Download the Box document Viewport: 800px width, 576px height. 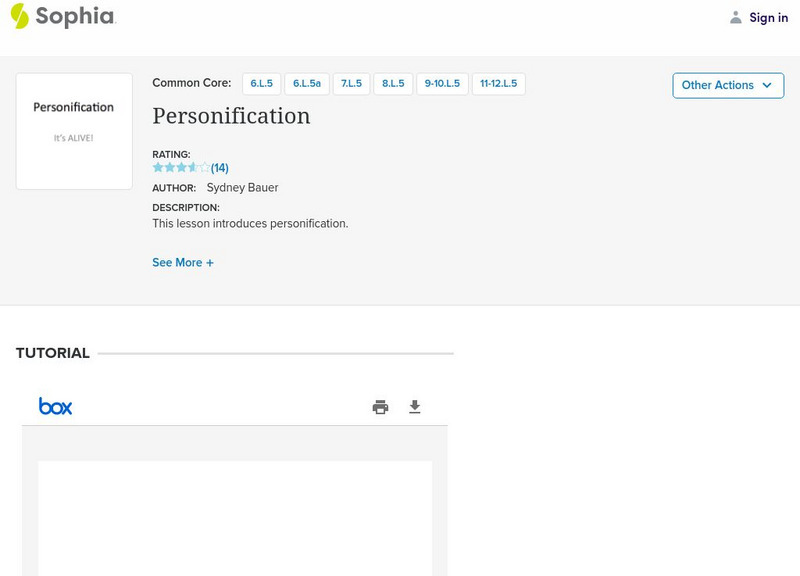tap(415, 407)
